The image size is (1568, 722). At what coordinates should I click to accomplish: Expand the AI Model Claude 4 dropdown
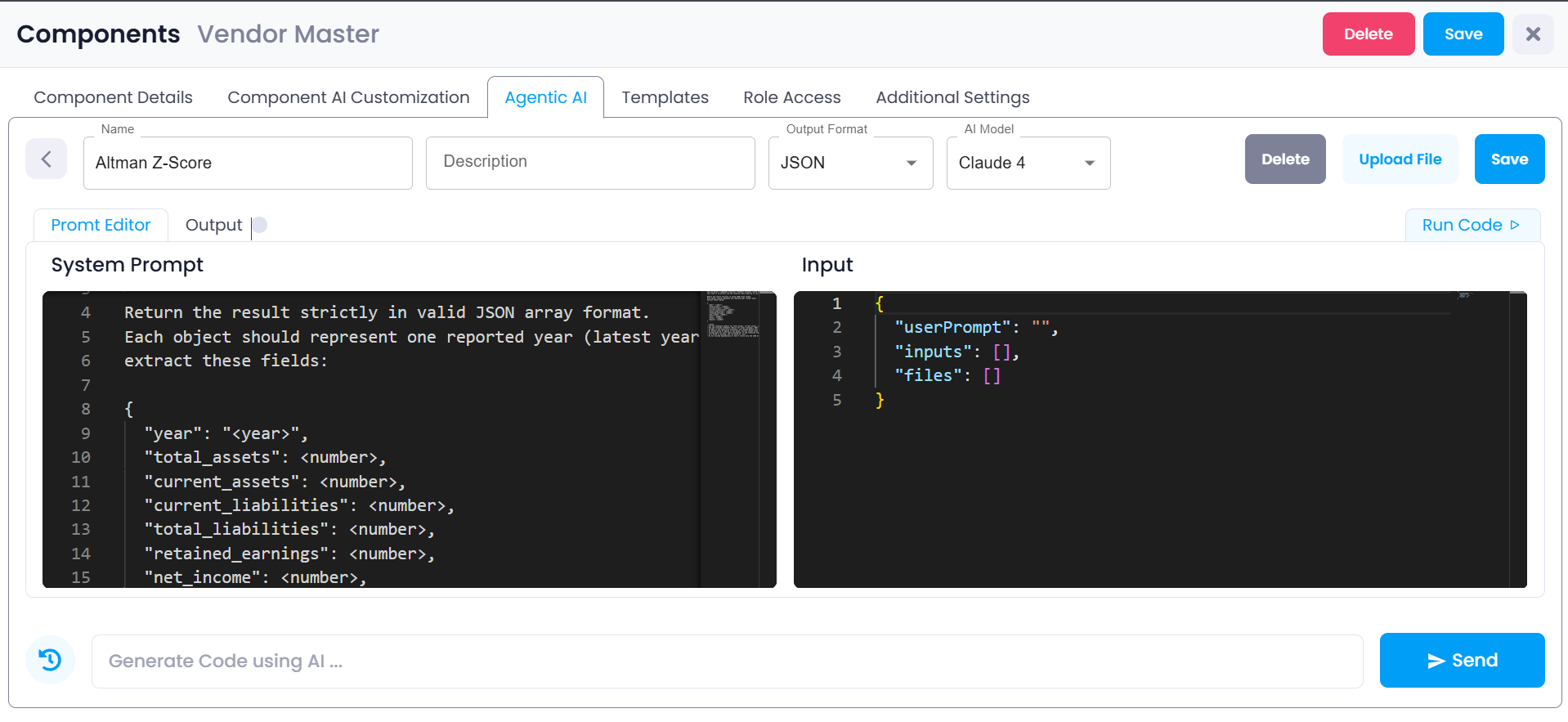tap(1028, 163)
